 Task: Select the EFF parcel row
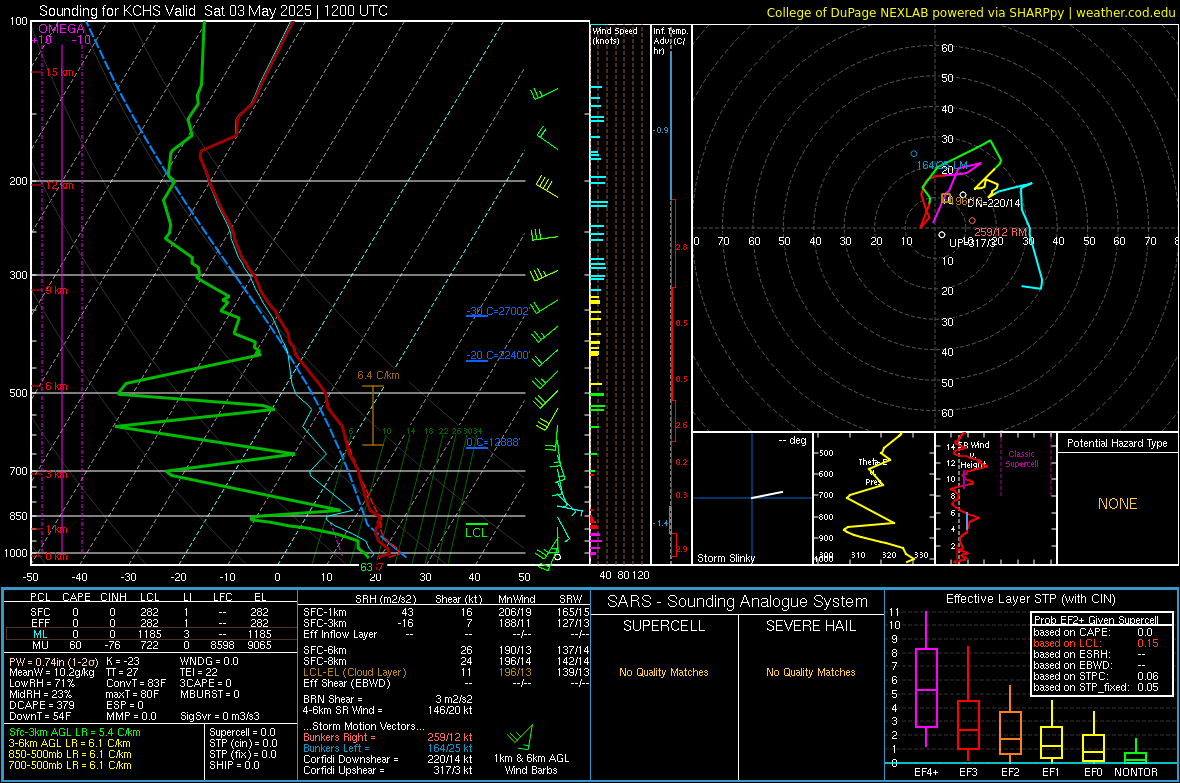coord(150,623)
